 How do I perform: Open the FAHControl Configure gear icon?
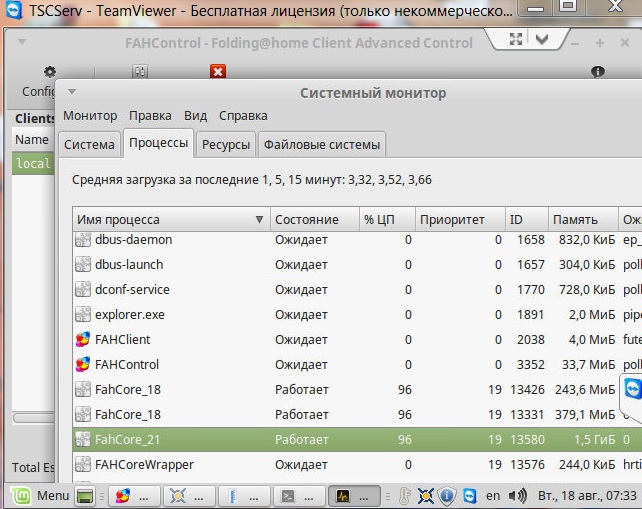point(50,72)
